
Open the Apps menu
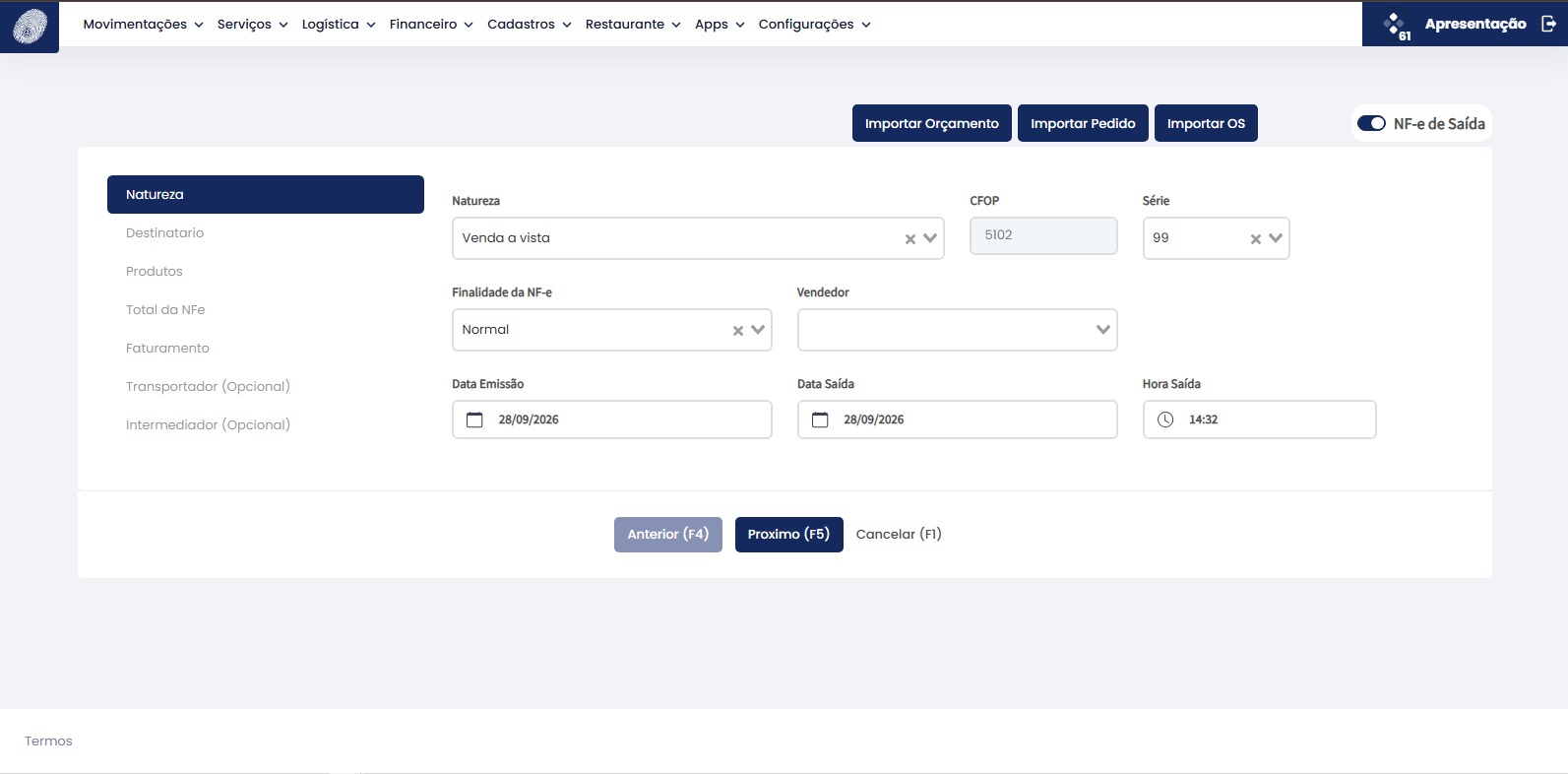click(720, 25)
